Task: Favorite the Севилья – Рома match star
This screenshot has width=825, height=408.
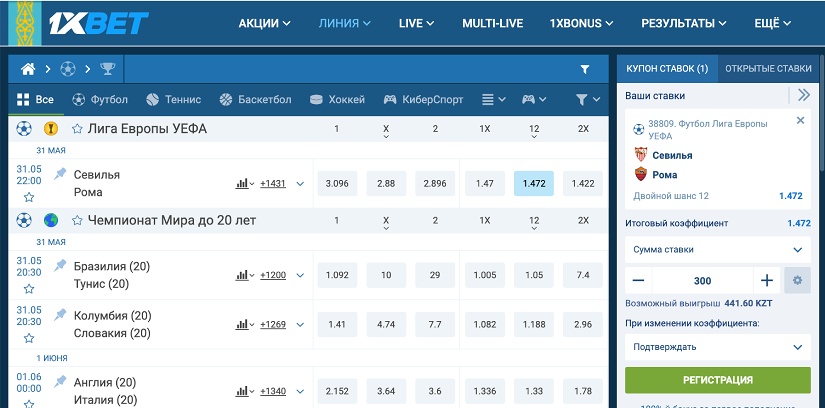Action: coord(29,197)
